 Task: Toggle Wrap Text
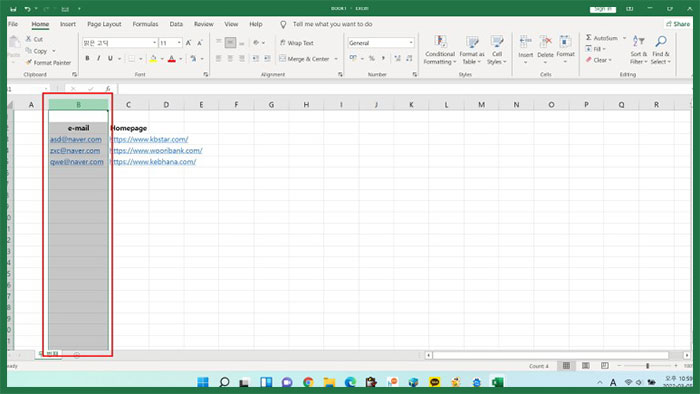click(x=296, y=43)
